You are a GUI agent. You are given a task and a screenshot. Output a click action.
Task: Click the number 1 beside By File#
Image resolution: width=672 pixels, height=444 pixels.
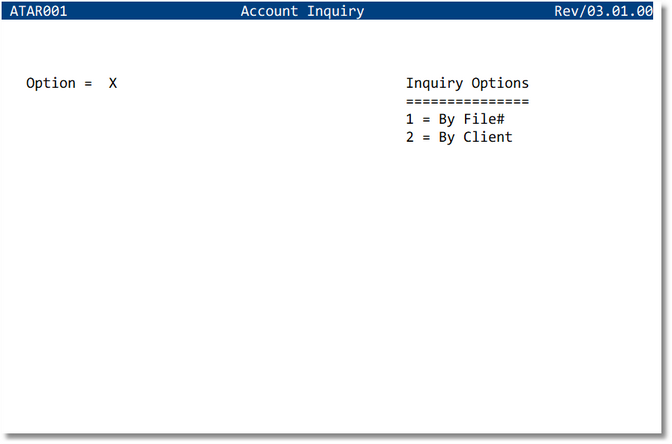[x=410, y=119]
